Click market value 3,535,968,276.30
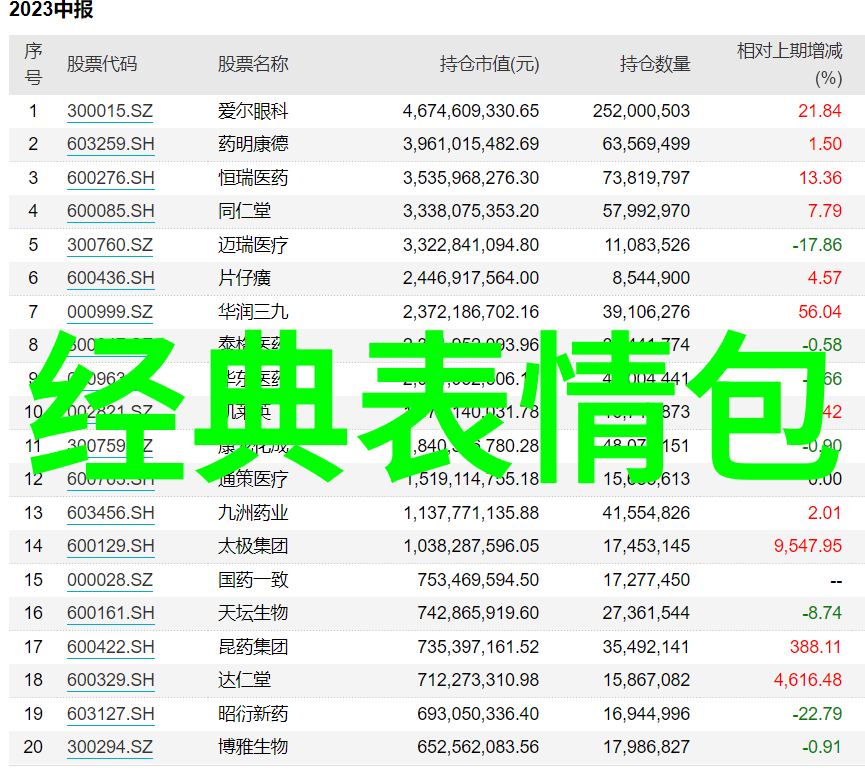Image resolution: width=865 pixels, height=776 pixels. [x=471, y=178]
